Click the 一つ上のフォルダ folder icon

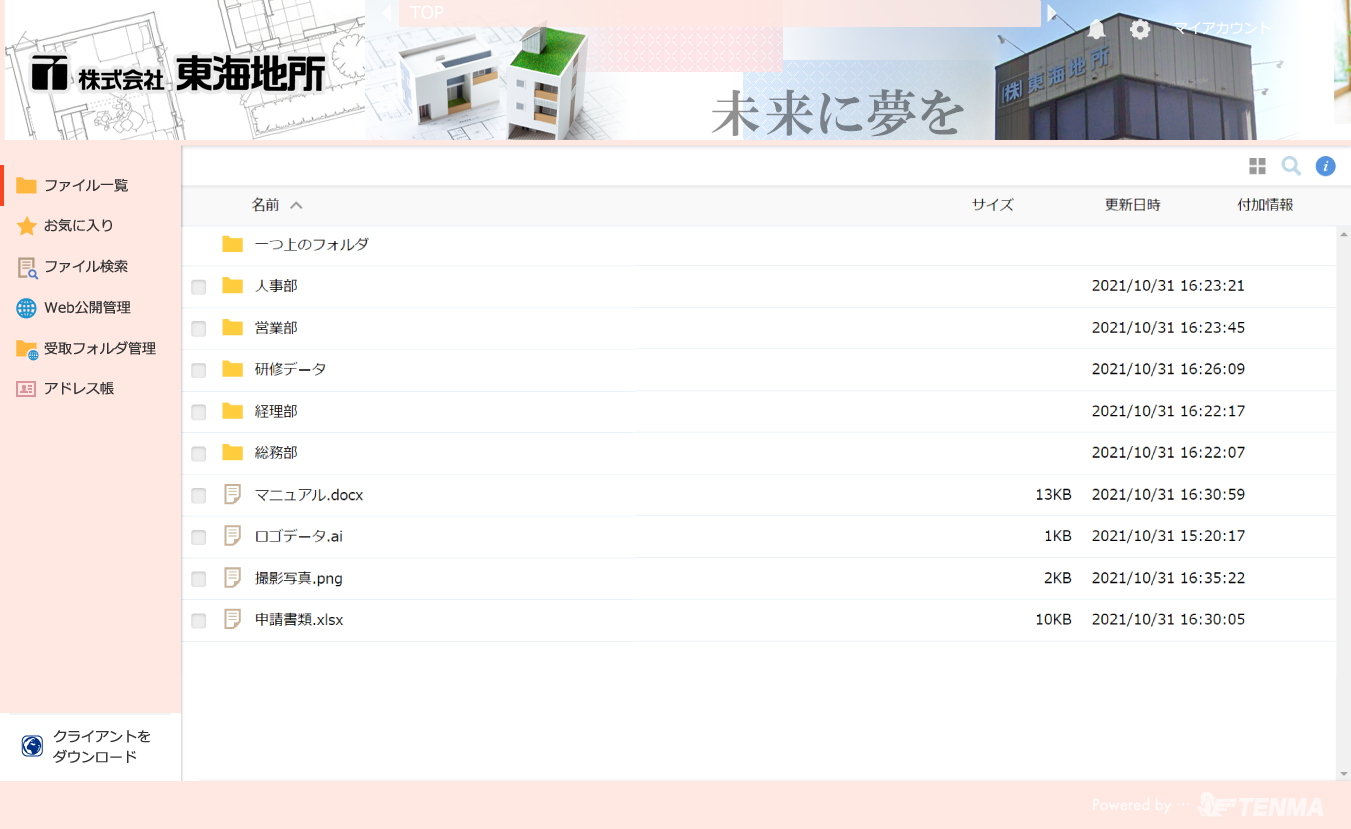point(233,244)
